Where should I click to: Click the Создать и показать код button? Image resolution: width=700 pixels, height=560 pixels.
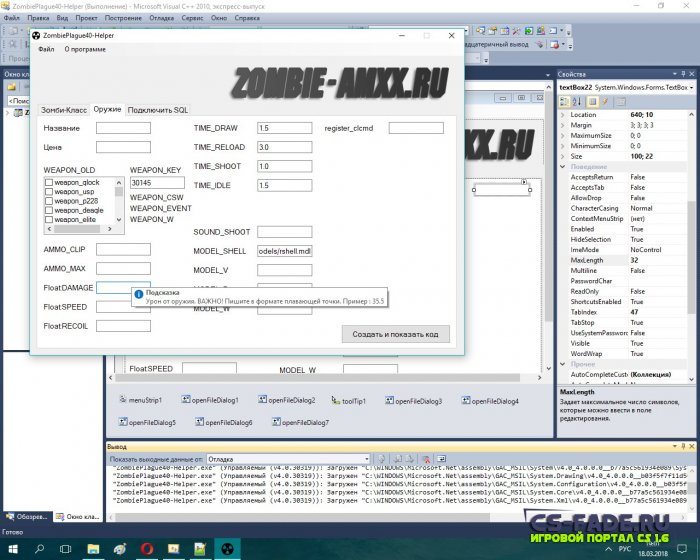[x=396, y=334]
